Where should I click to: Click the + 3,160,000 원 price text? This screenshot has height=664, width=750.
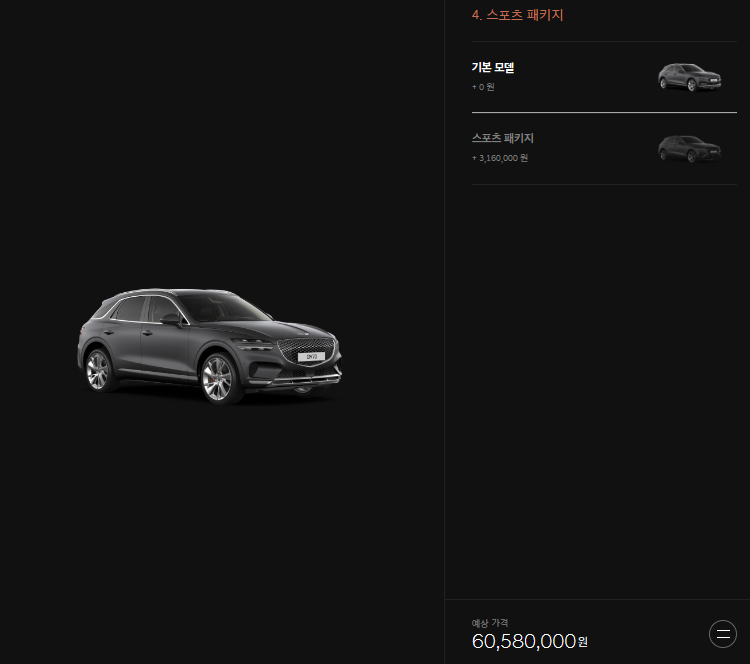500,158
